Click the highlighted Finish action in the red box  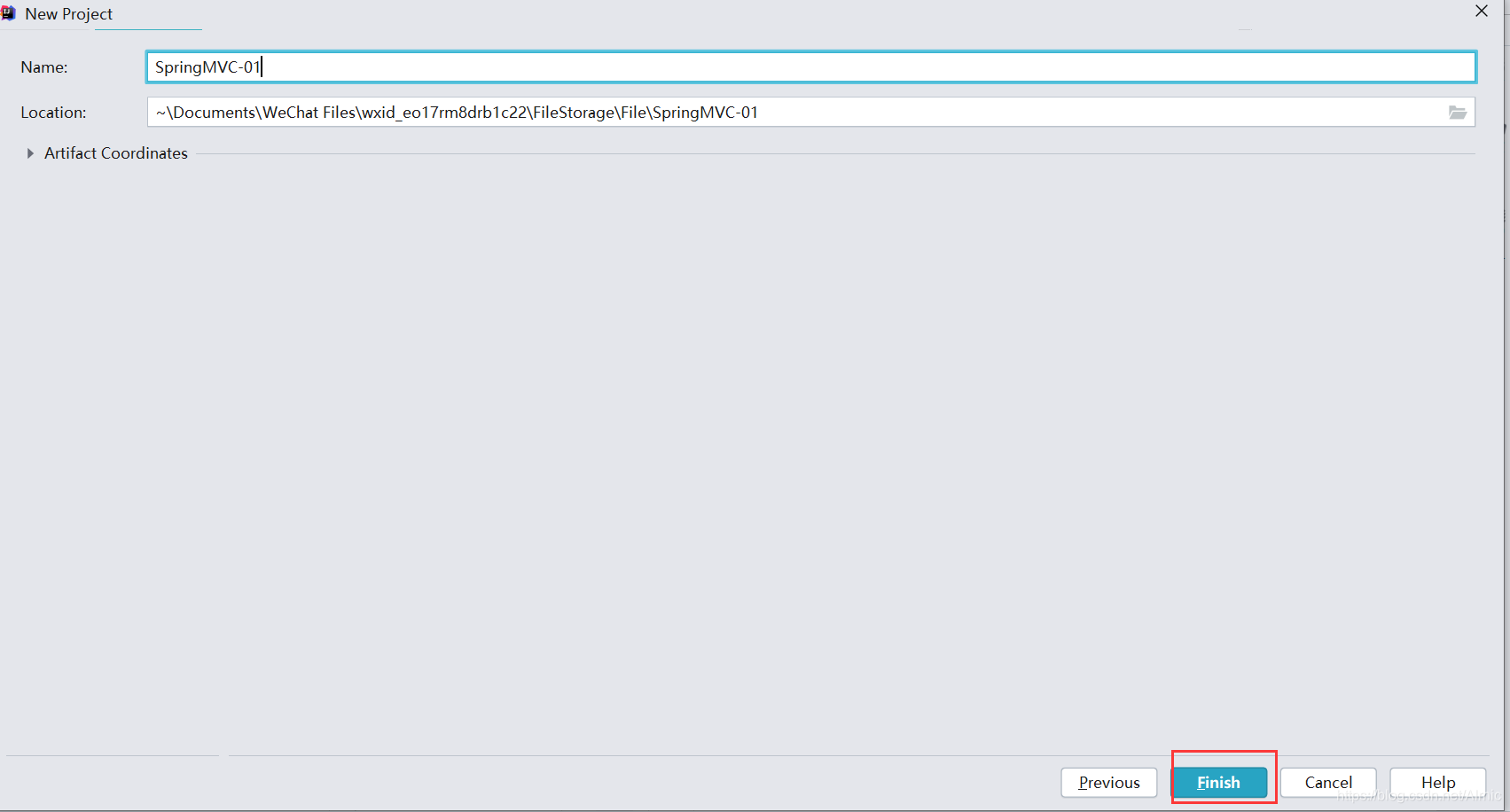[1219, 782]
